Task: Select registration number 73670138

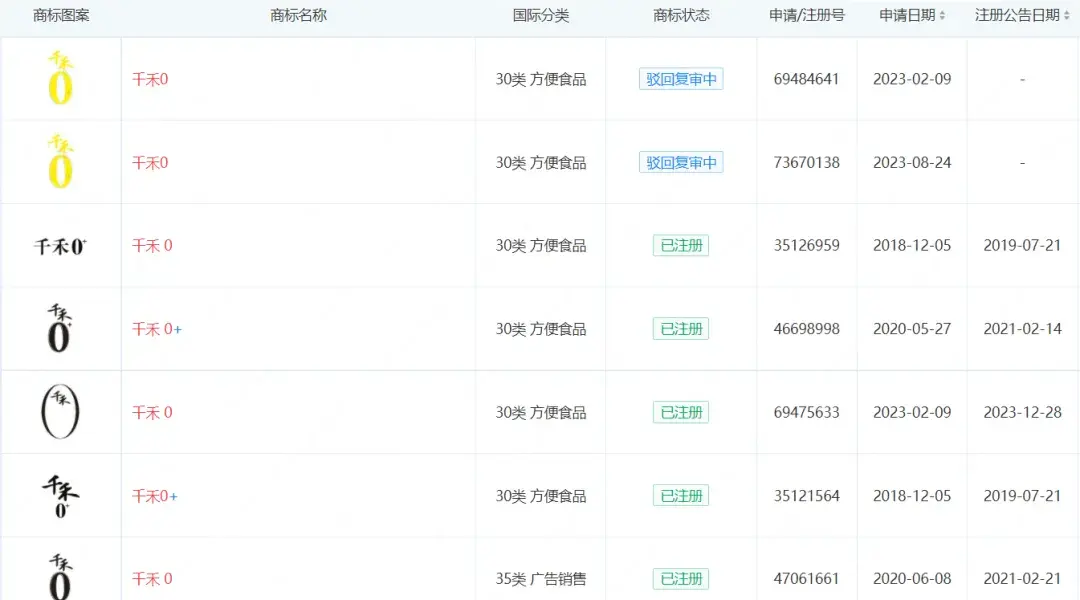Action: [x=807, y=163]
